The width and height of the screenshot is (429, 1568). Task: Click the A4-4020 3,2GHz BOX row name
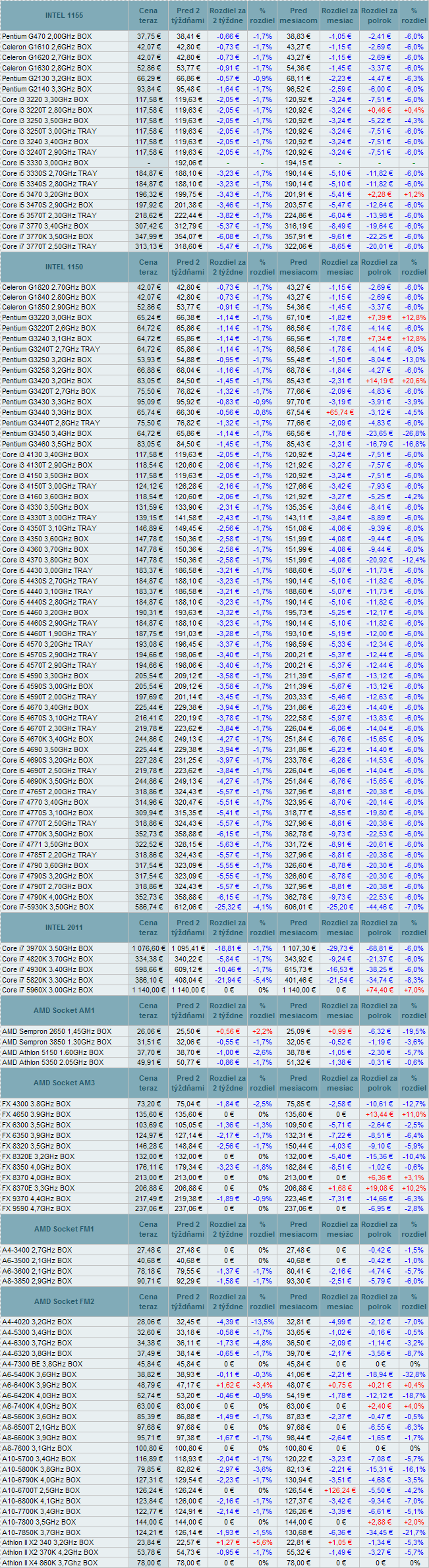[x=37, y=1322]
